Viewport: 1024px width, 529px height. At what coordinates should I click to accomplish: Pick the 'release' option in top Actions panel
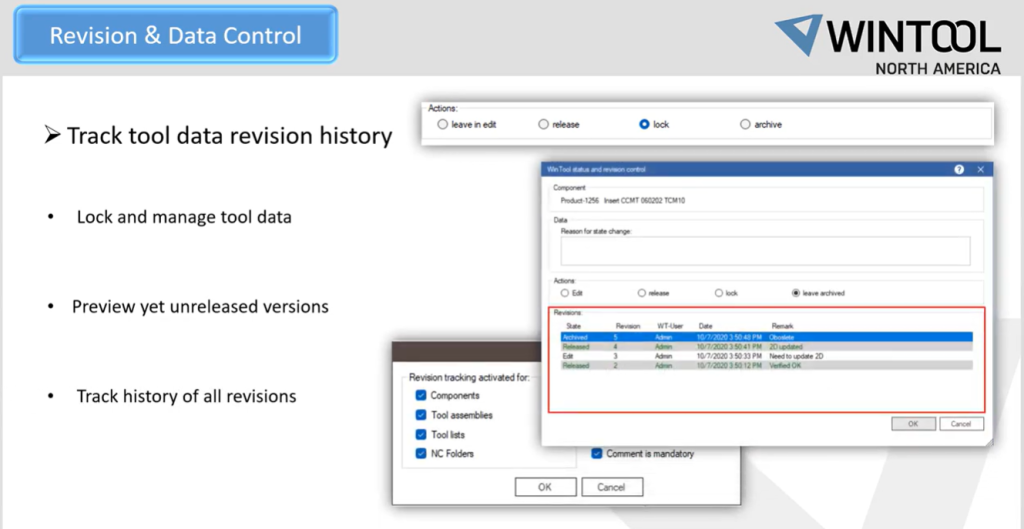click(543, 125)
